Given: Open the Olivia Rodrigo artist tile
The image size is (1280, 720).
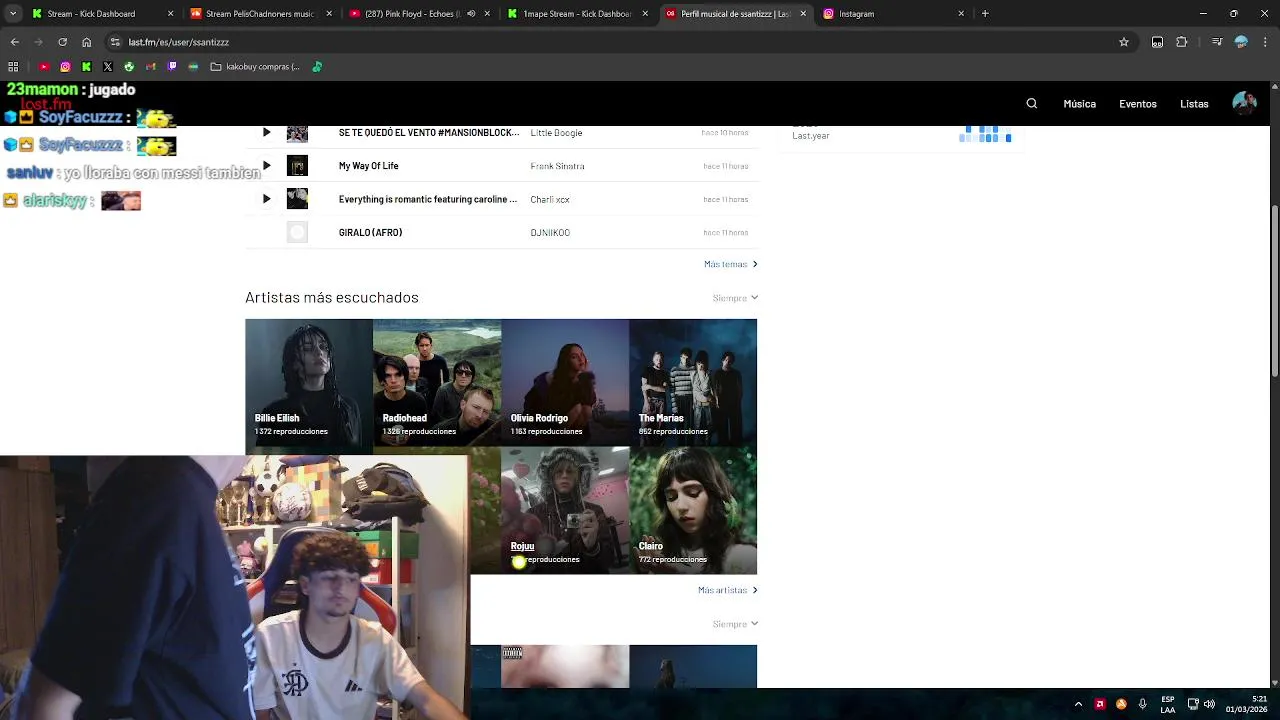Looking at the screenshot, I should 565,382.
